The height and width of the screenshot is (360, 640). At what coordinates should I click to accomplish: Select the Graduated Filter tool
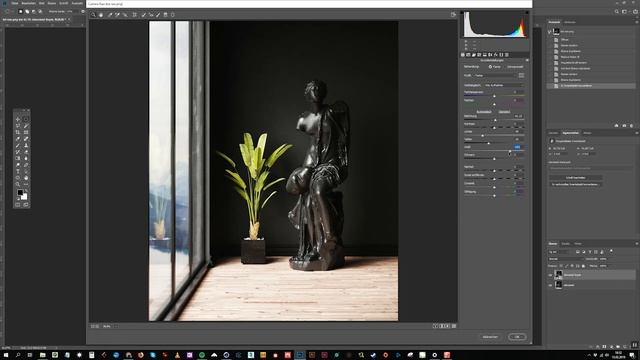coord(165,15)
